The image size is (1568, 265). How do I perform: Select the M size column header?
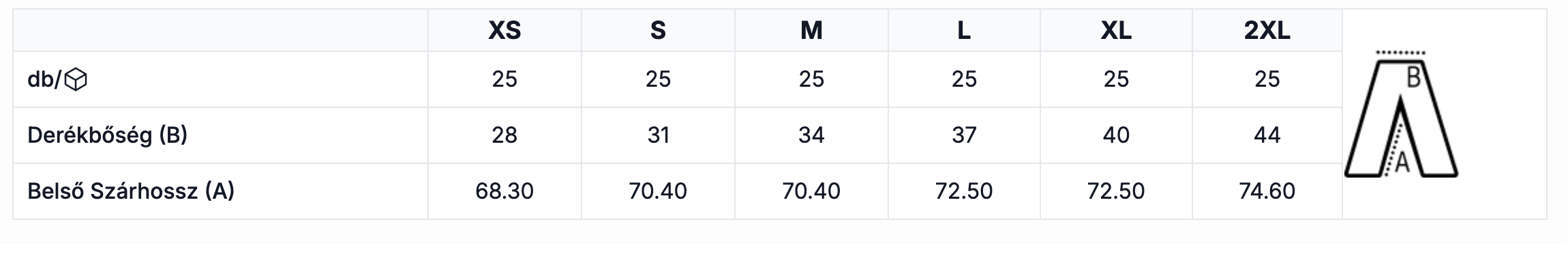[x=811, y=31]
